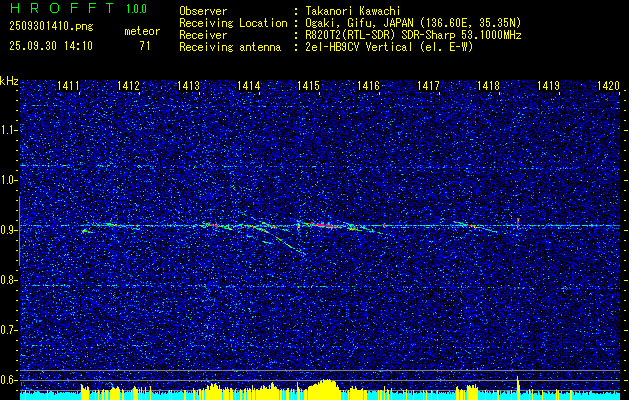Image resolution: width=629 pixels, height=400 pixels.
Task: Click the observer name Takanori Kawachi
Action: click(351, 11)
